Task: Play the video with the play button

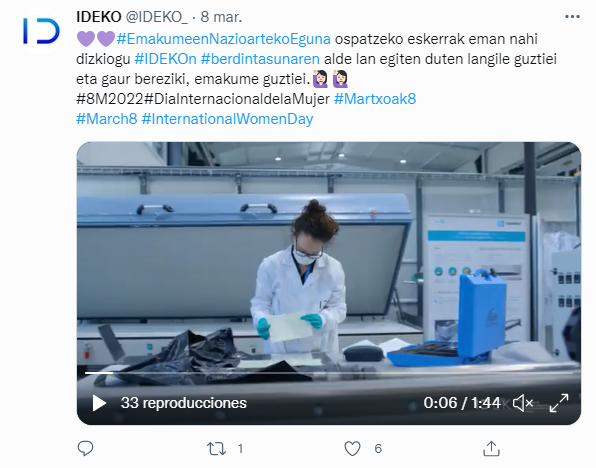Action: (99, 403)
